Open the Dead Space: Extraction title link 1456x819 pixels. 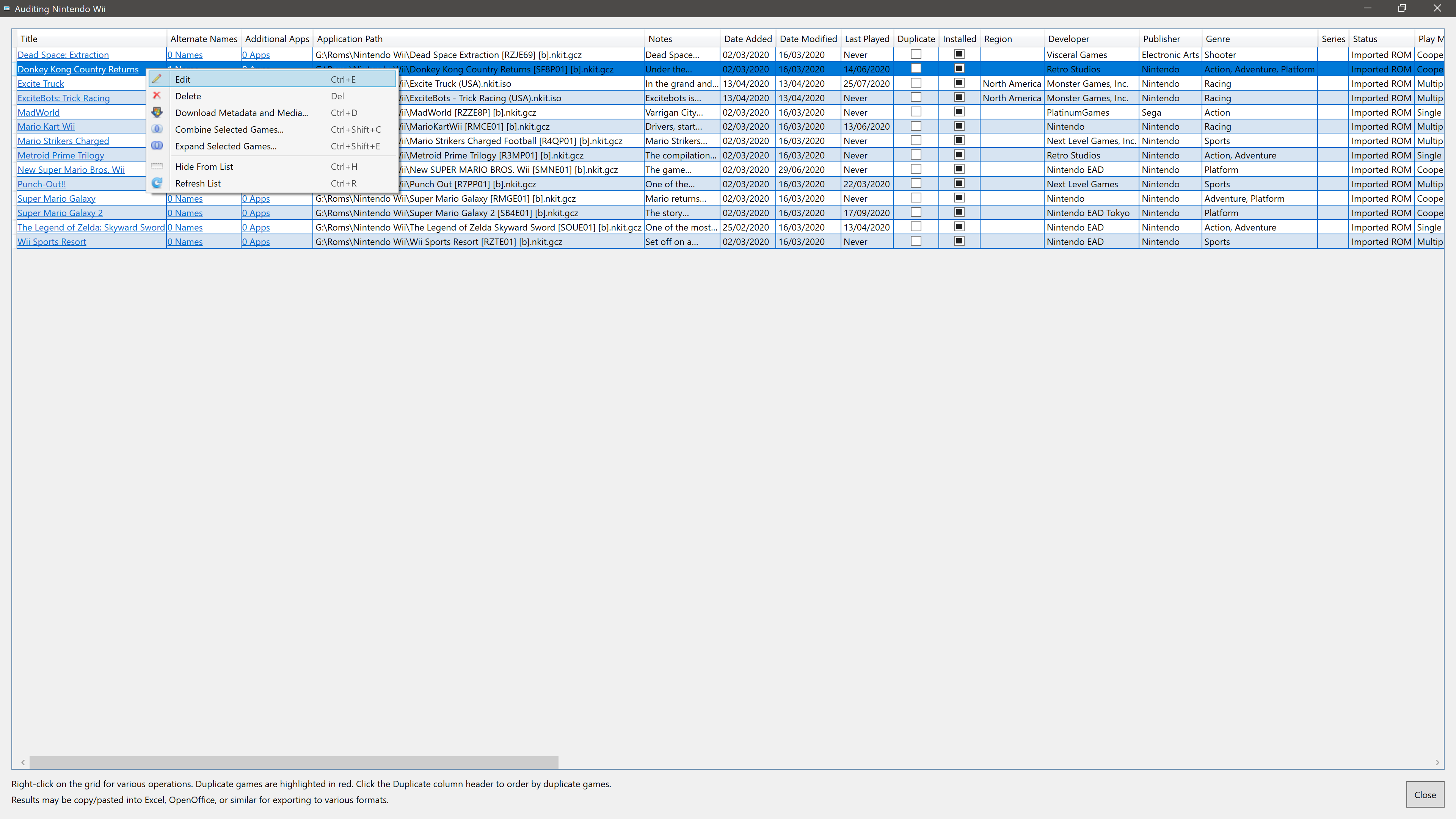coord(63,55)
